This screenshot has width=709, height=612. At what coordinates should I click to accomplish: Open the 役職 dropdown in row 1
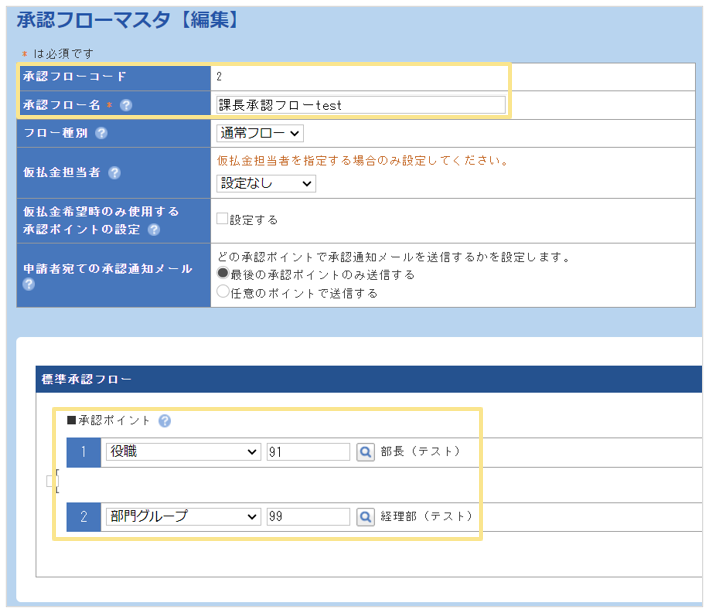(182, 452)
